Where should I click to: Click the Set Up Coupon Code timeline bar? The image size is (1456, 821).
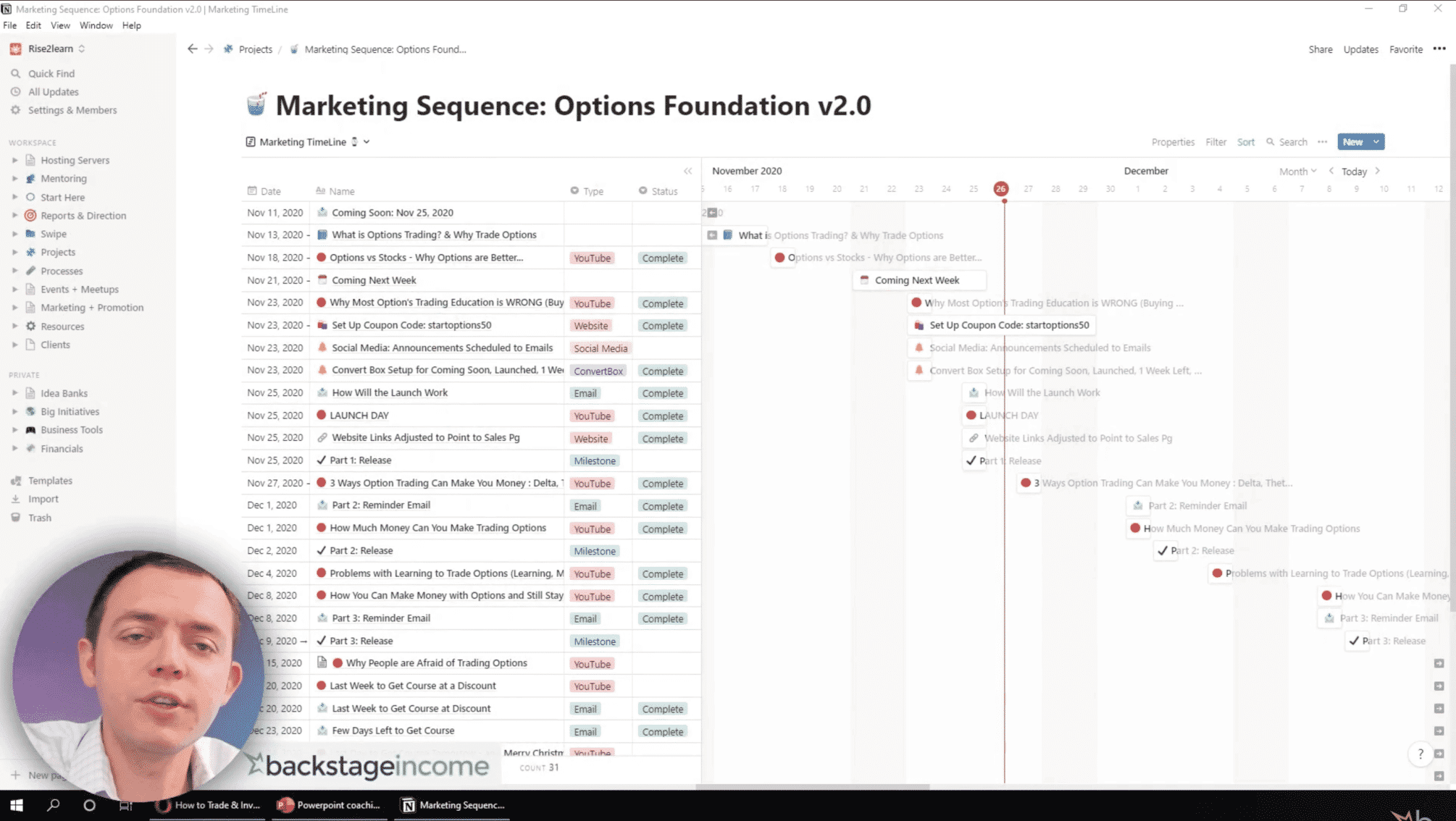point(1002,325)
